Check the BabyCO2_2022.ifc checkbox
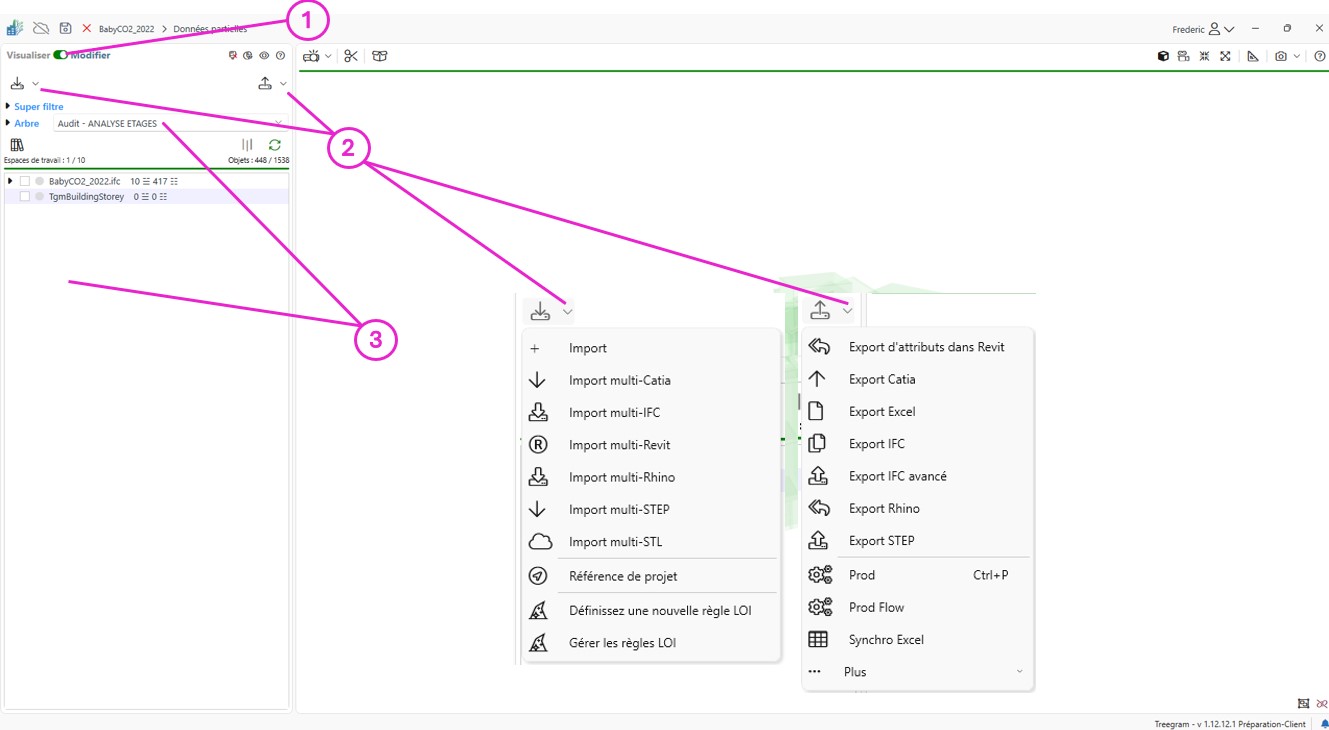Screen dimensions: 1329x730 click(25, 182)
